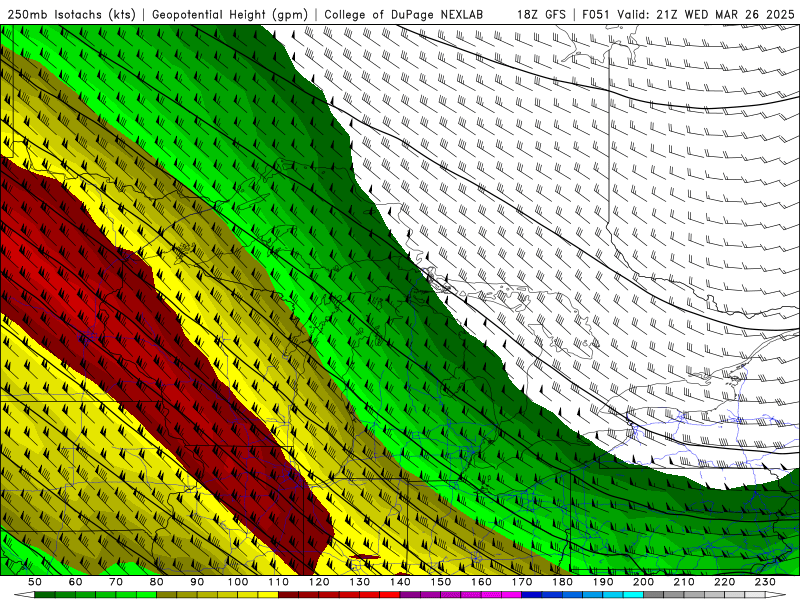Pick the gray swatch below the 210 label
Viewport: 800px width, 600px height.
tap(694, 595)
